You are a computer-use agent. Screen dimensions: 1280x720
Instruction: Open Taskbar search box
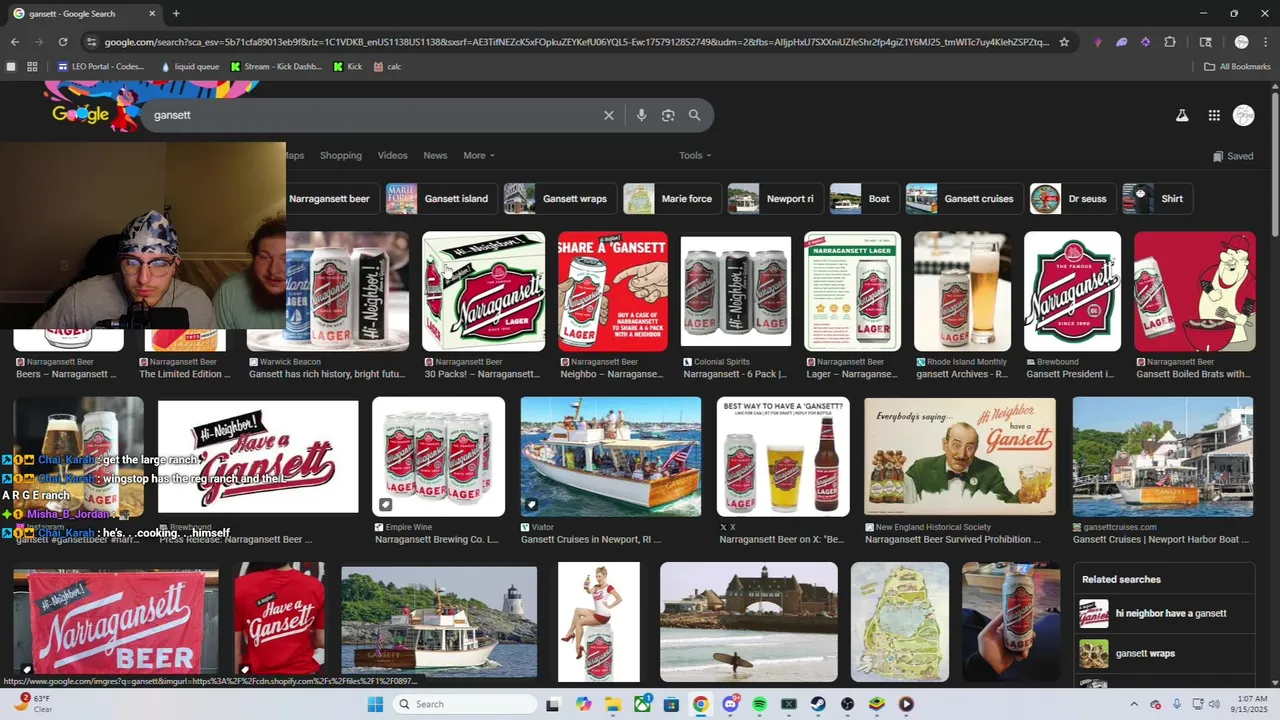(466, 704)
